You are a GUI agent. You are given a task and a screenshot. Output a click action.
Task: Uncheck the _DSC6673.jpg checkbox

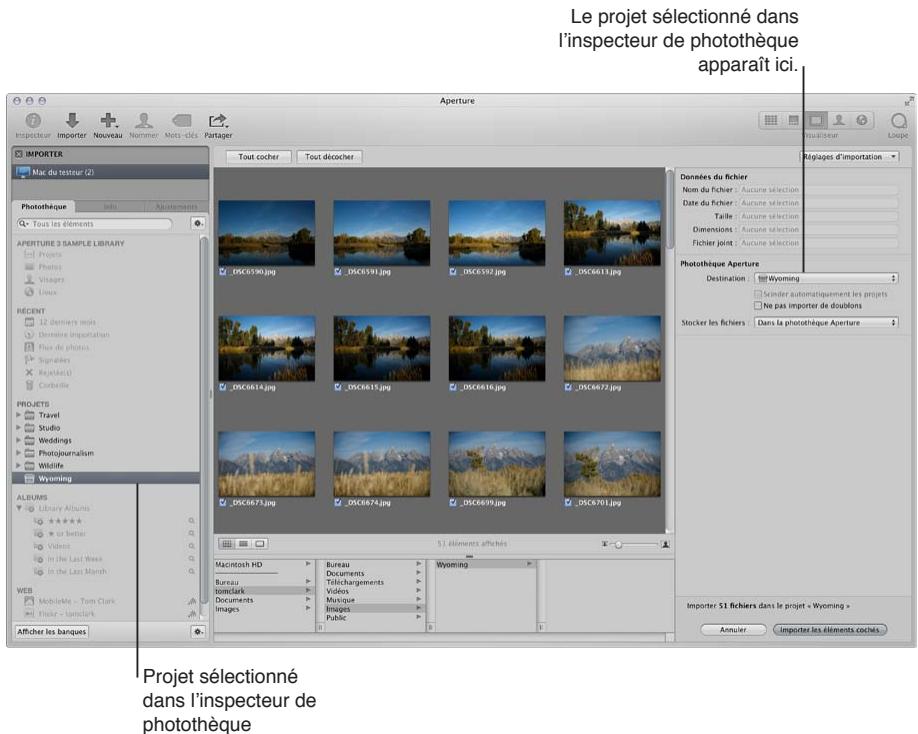tap(222, 502)
